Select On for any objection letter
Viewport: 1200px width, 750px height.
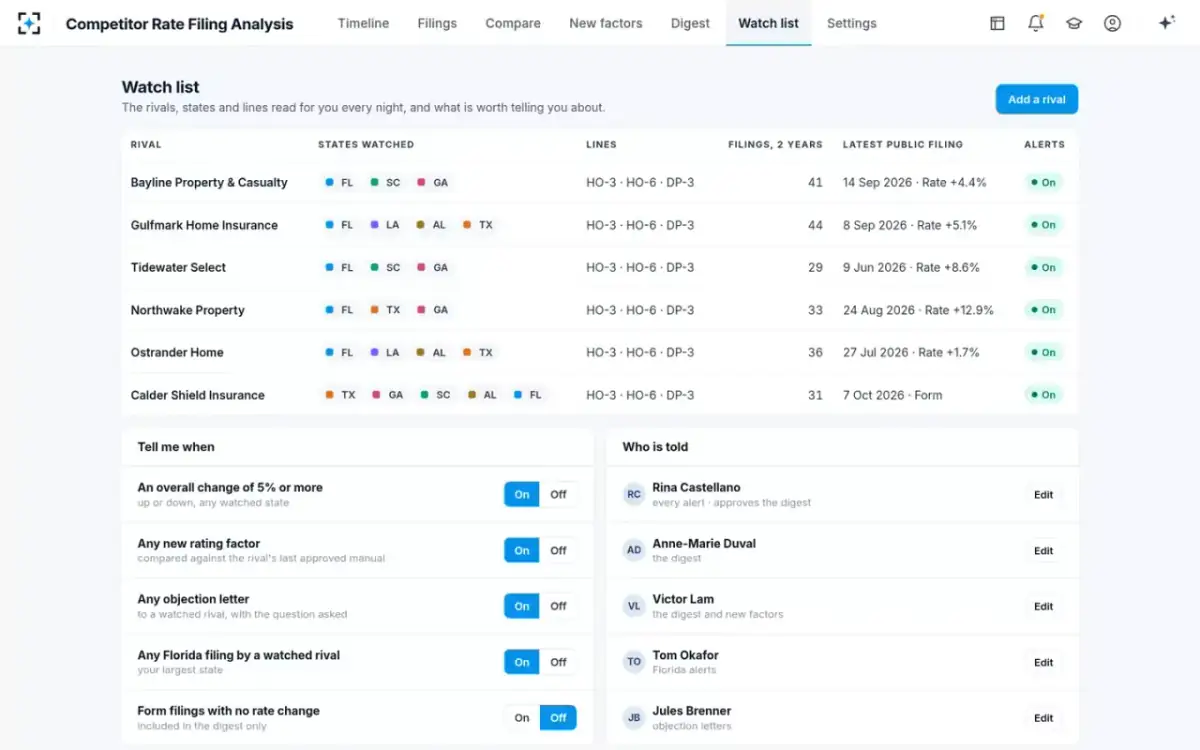(x=522, y=606)
